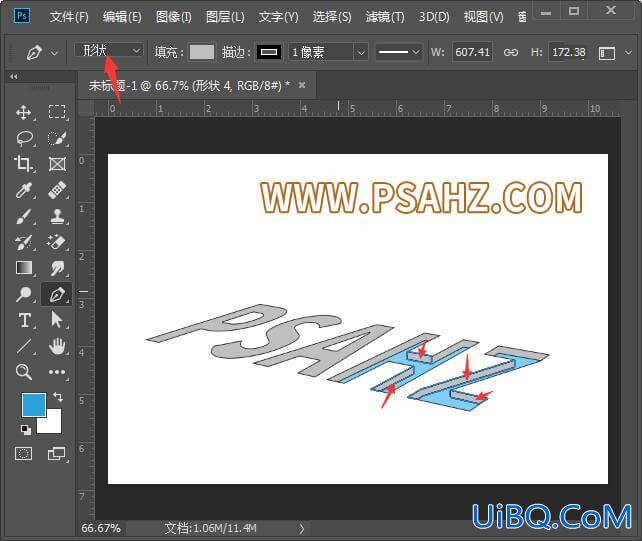Open the 图像(I) menu

[174, 17]
